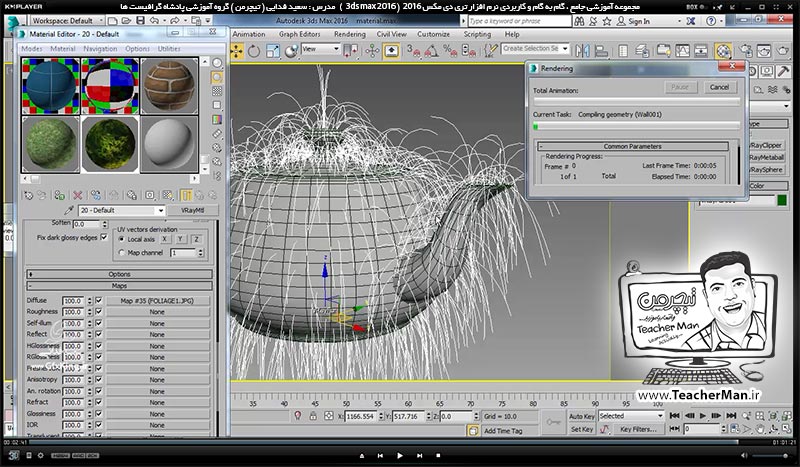This screenshot has width=800, height=467.
Task: Toggle the IOR map checkbox
Action: 98,425
